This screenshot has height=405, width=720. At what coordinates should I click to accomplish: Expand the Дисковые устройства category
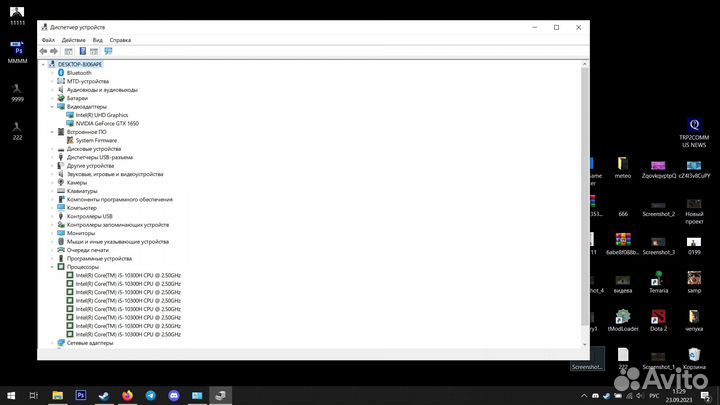52,149
